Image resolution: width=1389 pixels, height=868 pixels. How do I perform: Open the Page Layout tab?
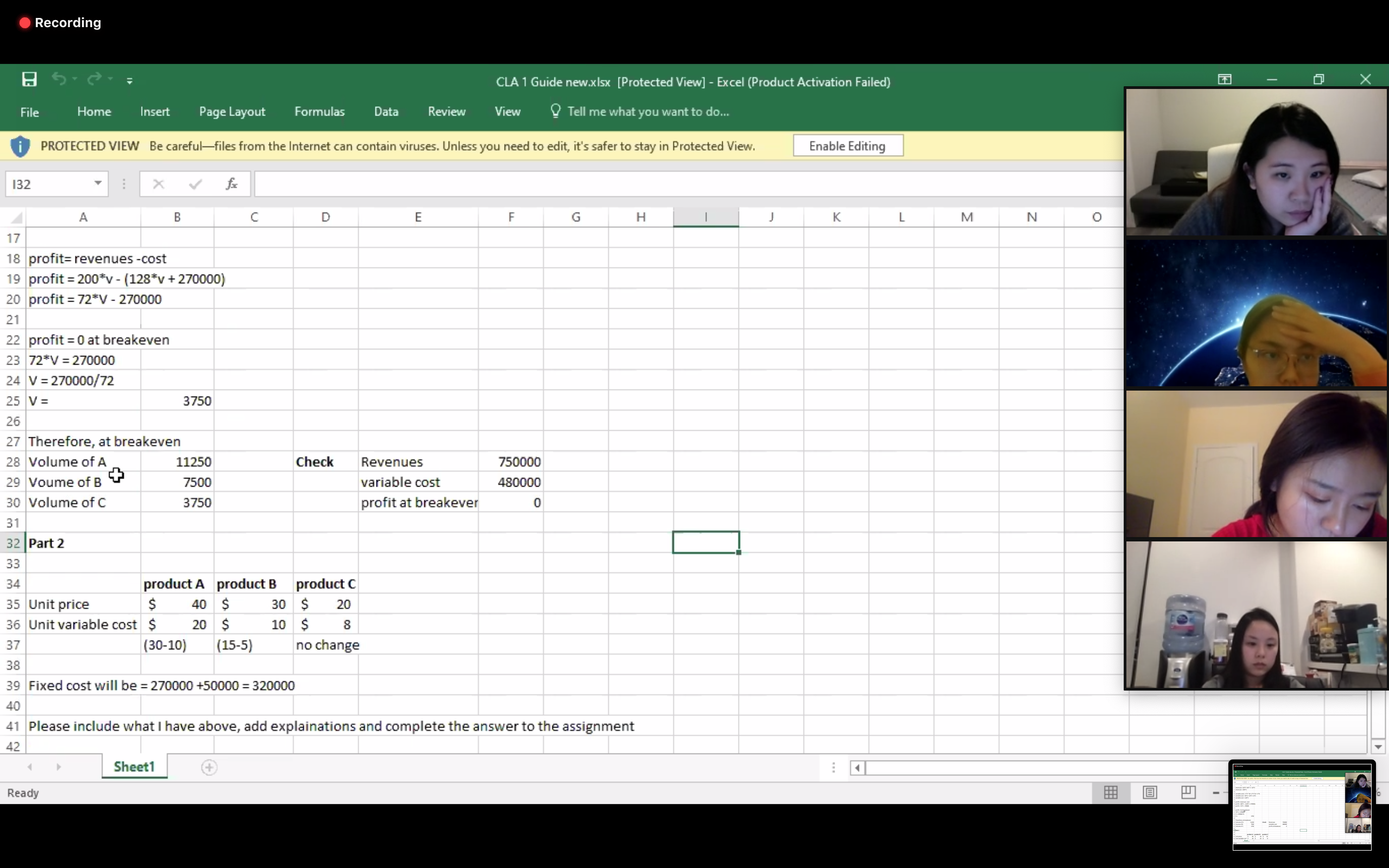pyautogui.click(x=232, y=111)
